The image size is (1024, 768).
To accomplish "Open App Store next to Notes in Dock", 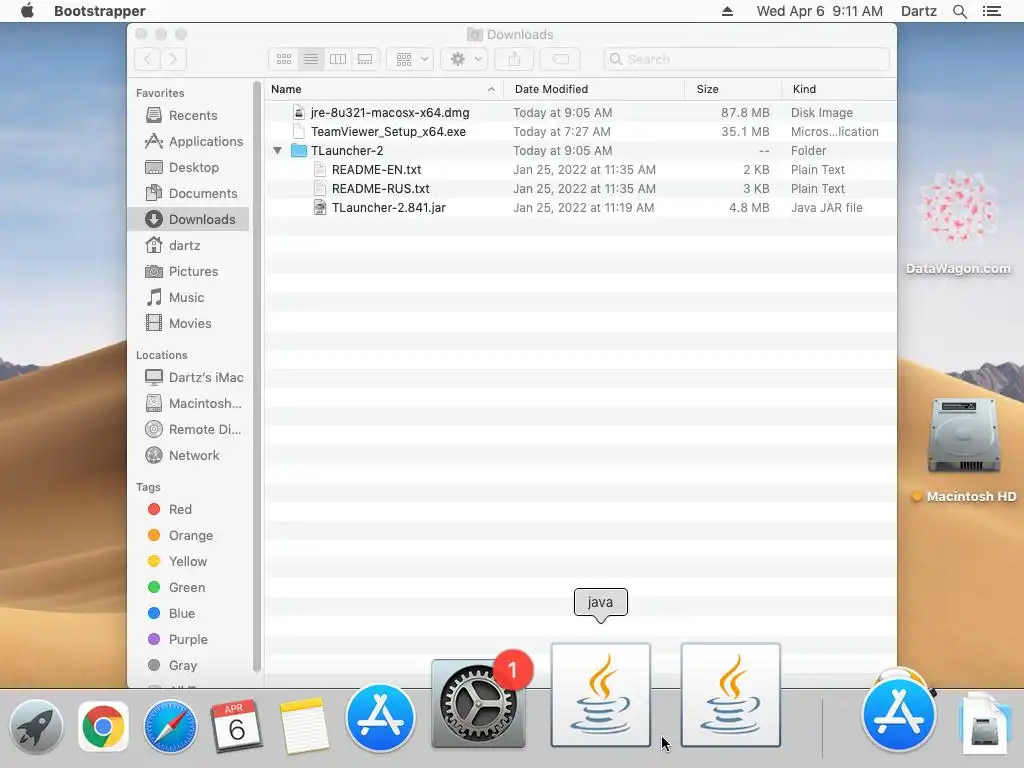I will [x=380, y=718].
